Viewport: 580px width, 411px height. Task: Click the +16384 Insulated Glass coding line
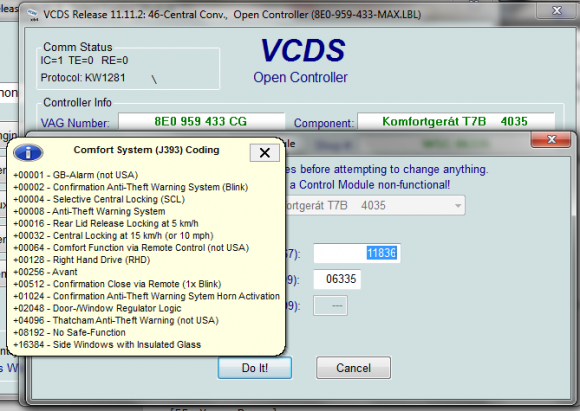[x=107, y=344]
